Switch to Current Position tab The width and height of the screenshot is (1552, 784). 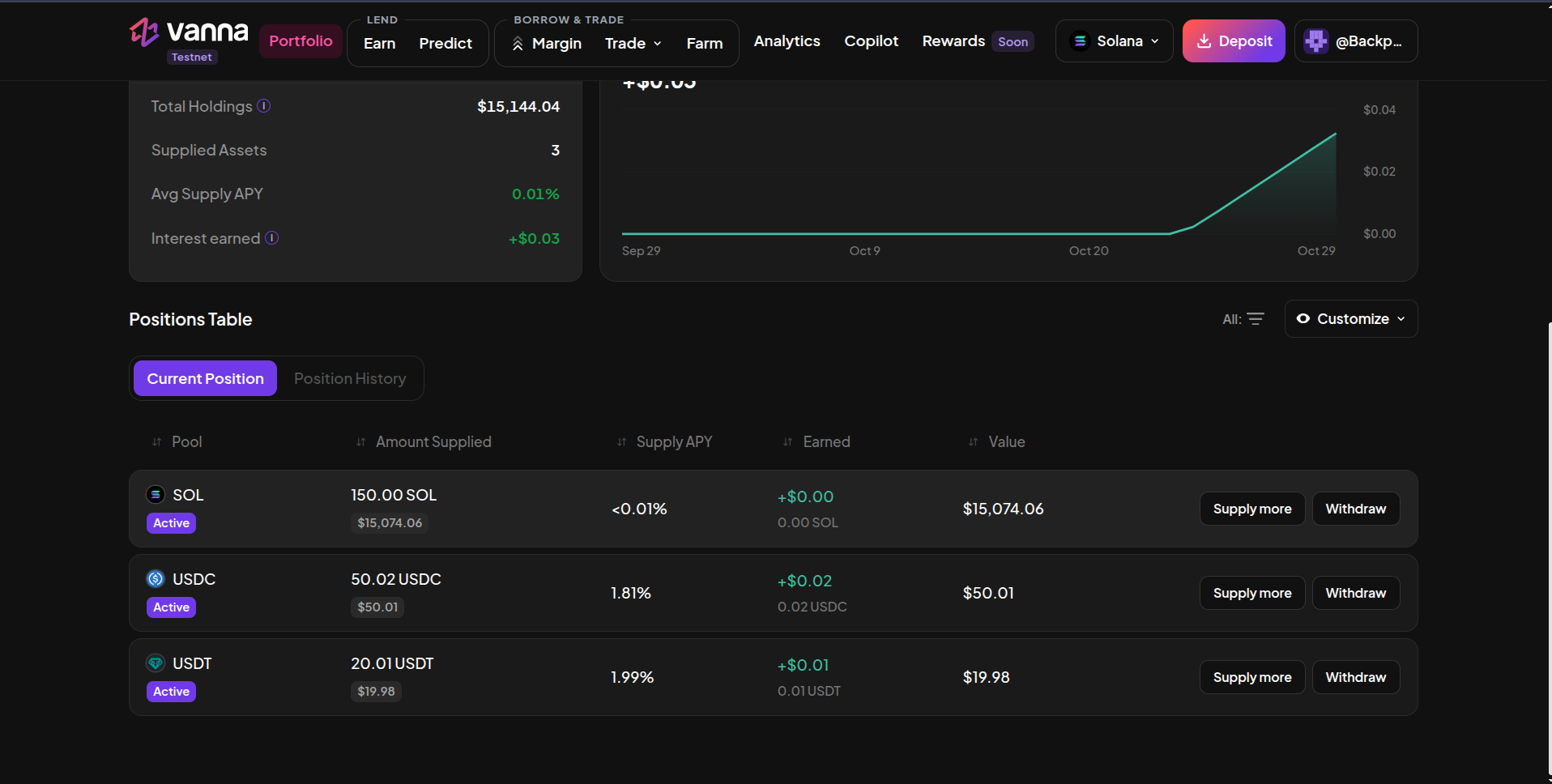[205, 378]
